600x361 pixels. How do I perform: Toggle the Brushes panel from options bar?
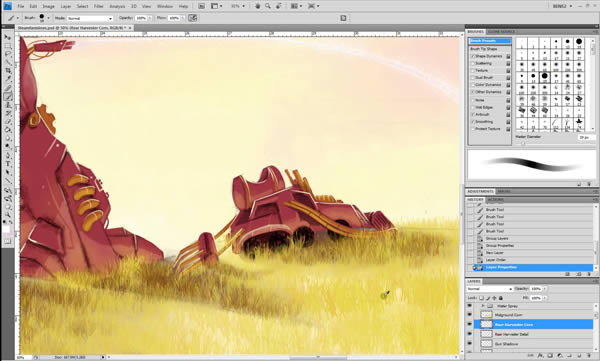343,18
